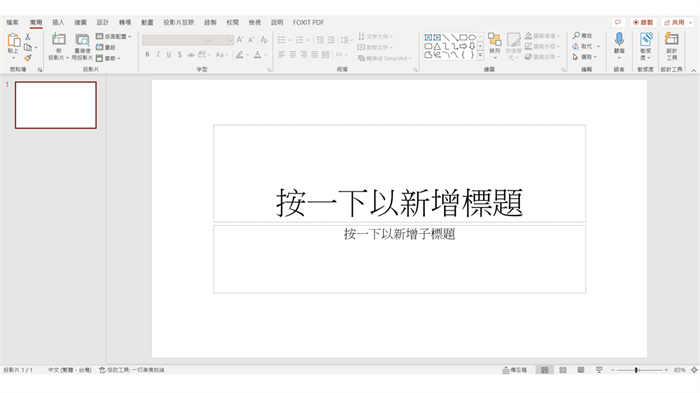Toggle Italic formatting
Screen dimensions: 700x393
158,54
